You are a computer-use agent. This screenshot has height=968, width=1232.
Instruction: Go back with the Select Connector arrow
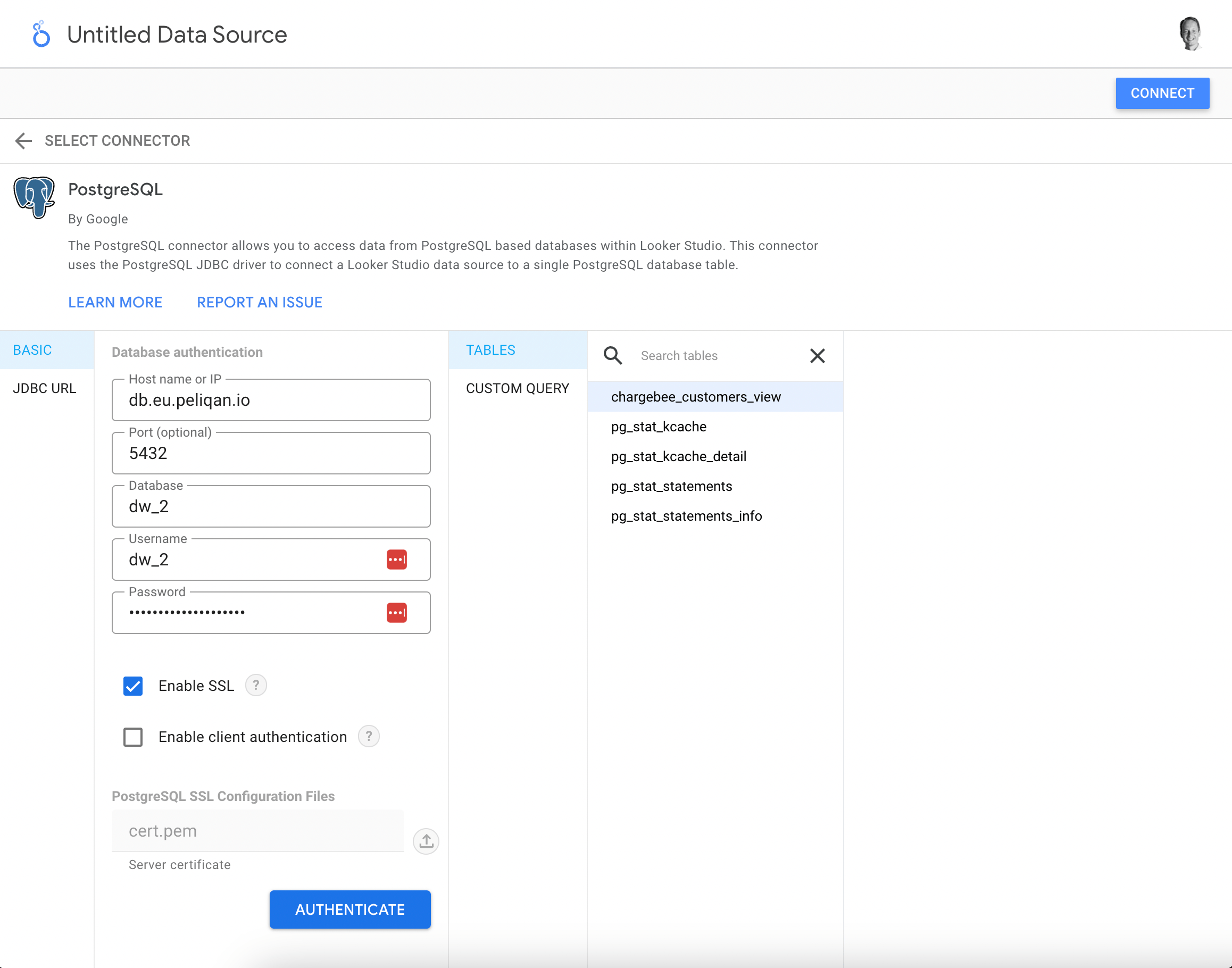coord(24,140)
